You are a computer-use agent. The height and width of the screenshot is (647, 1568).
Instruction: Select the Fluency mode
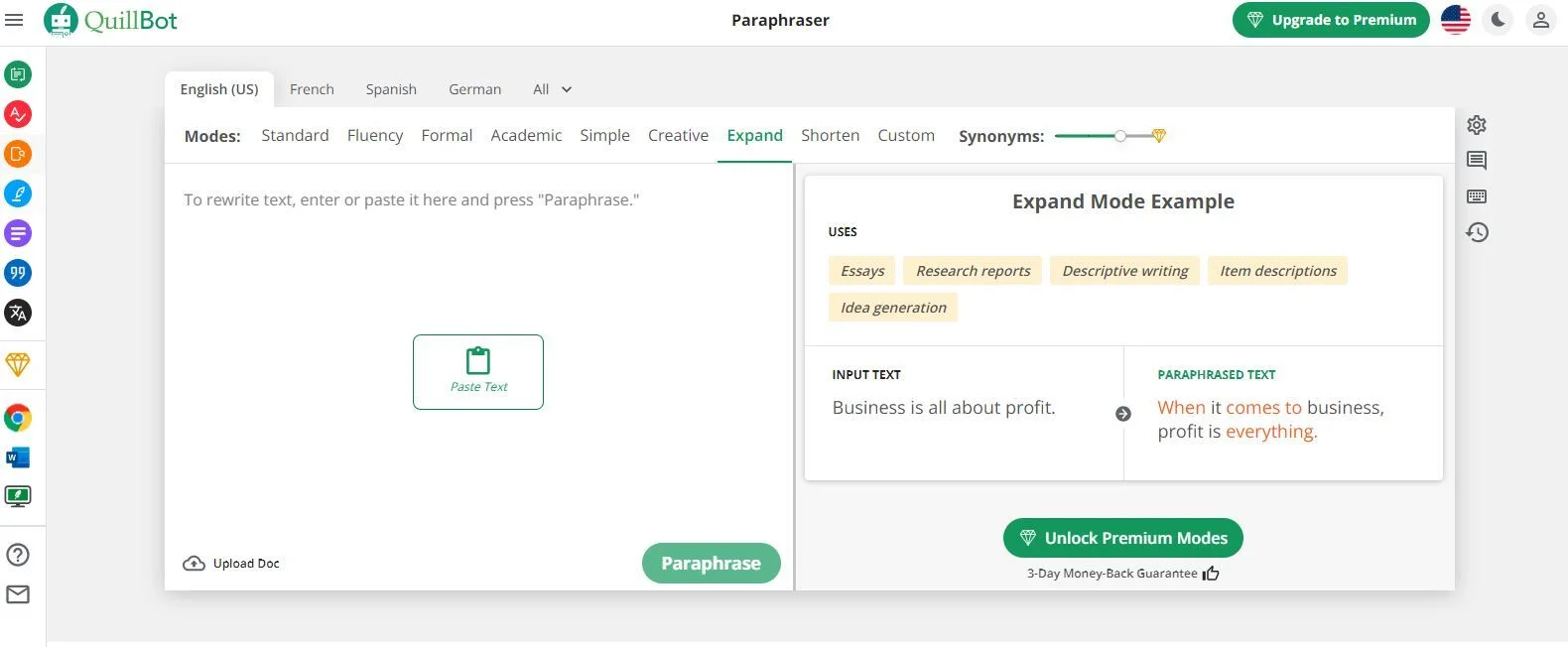(375, 136)
